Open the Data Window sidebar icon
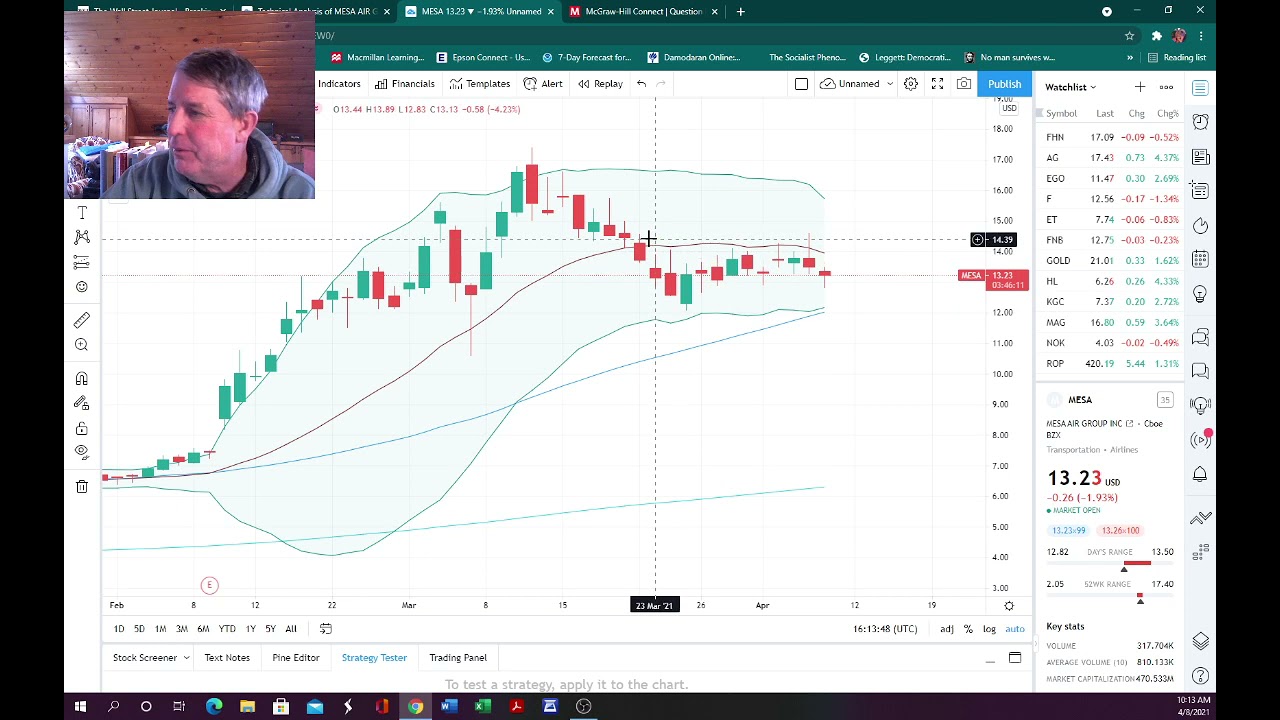The width and height of the screenshot is (1280, 720). pyautogui.click(x=1200, y=191)
